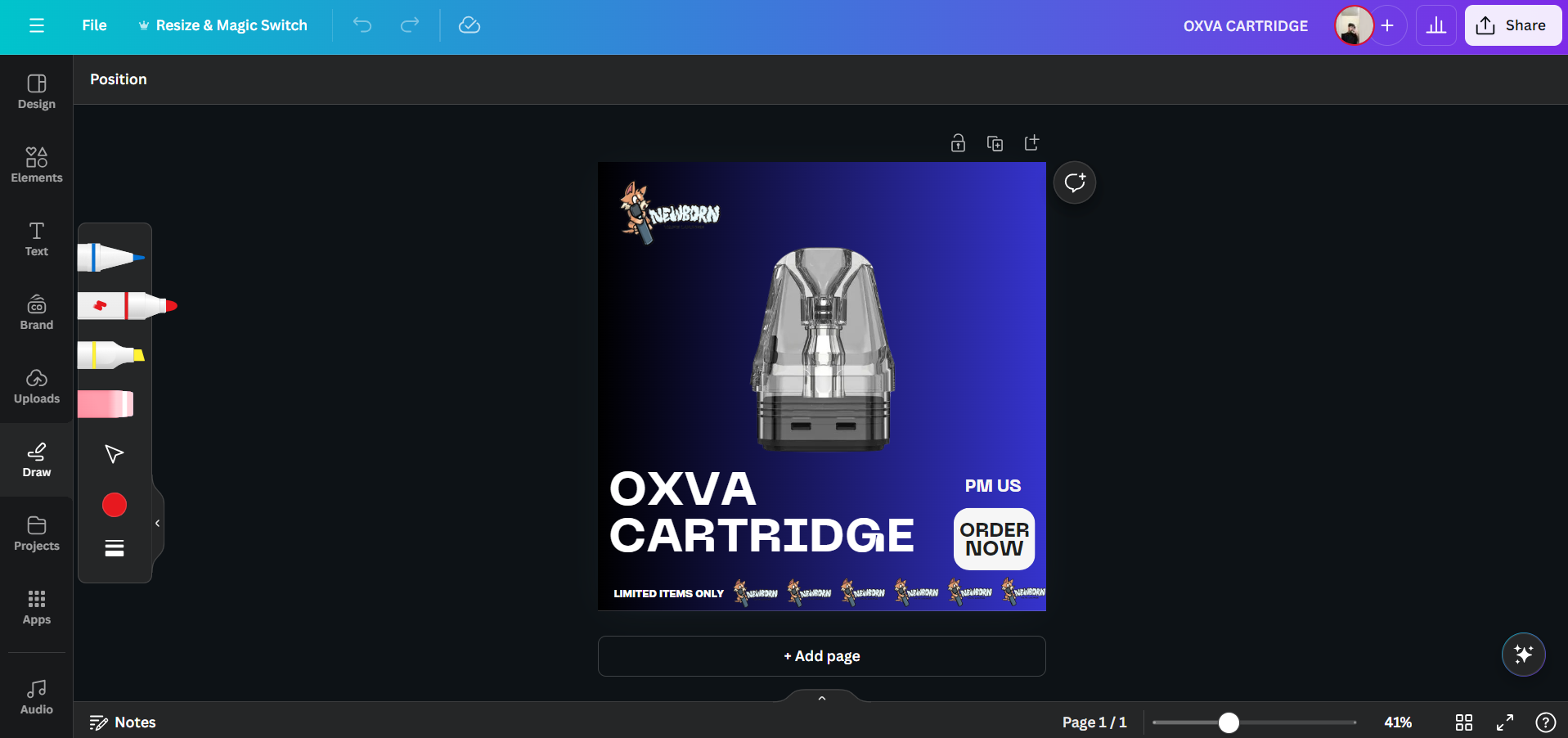1568x738 pixels.
Task: Open the user profile avatar
Action: (x=1354, y=25)
